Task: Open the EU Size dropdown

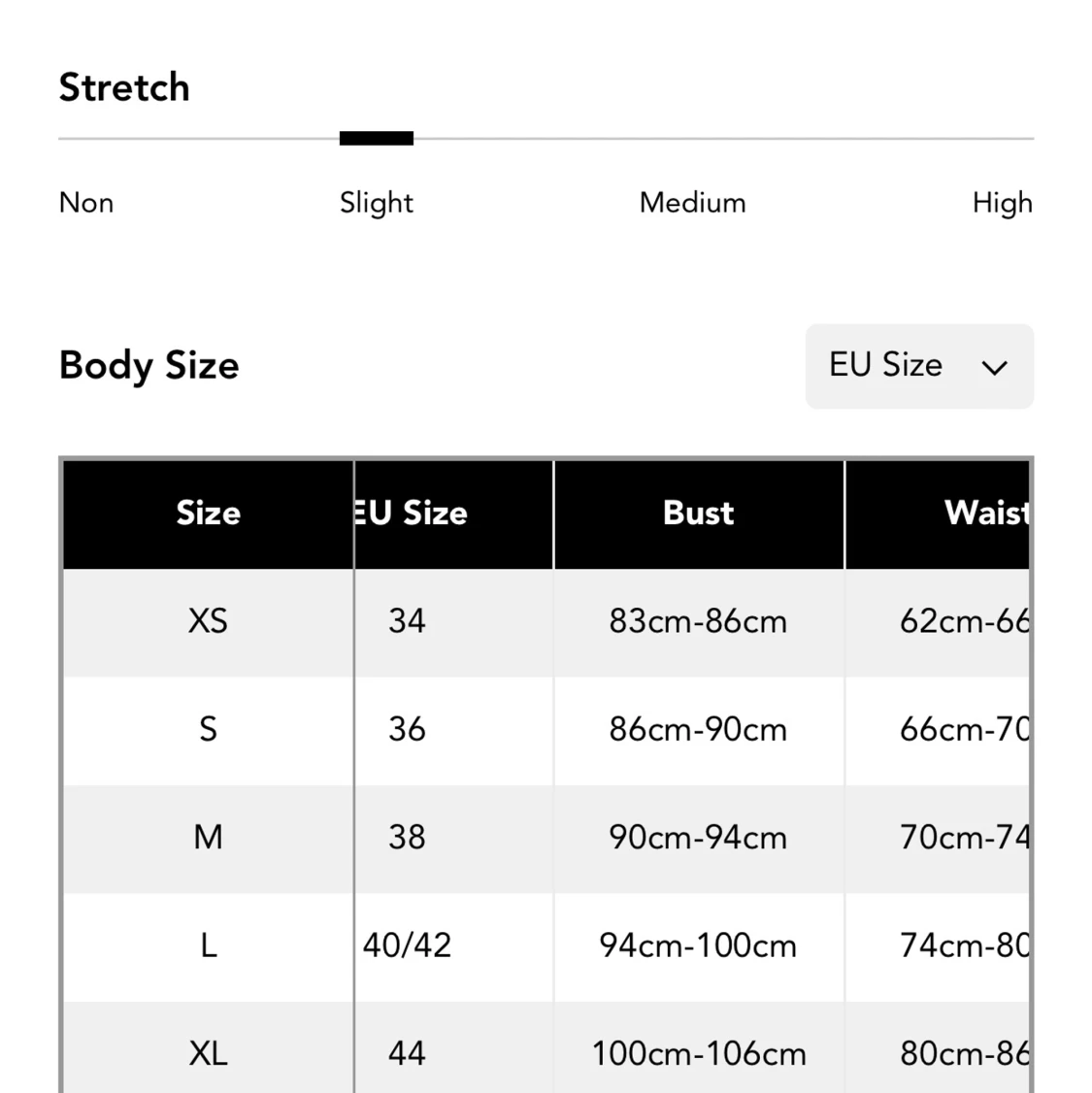Action: point(918,366)
